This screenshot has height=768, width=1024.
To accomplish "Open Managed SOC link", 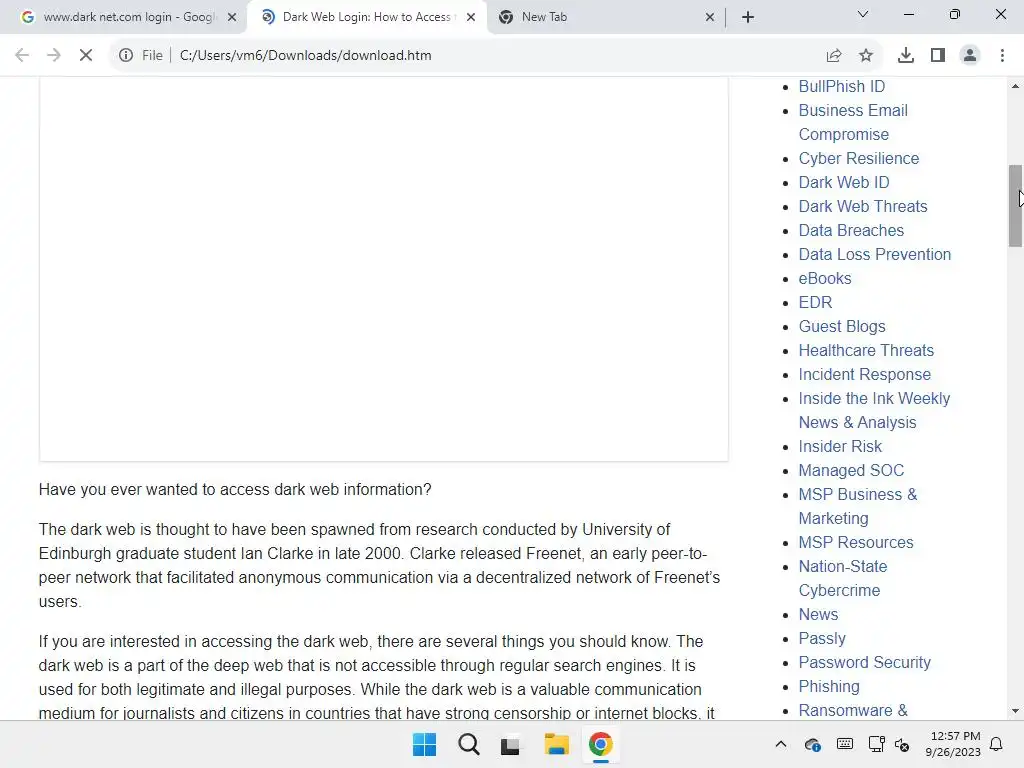I will click(851, 470).
